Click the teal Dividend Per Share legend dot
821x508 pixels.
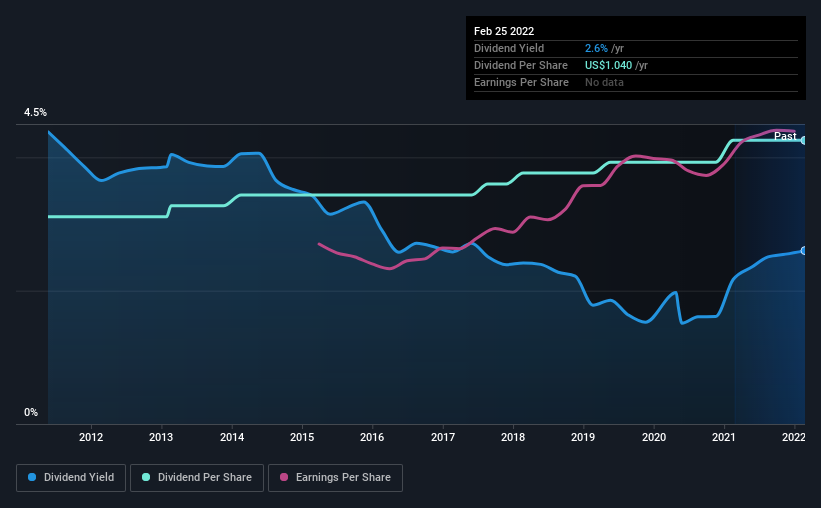click(146, 477)
